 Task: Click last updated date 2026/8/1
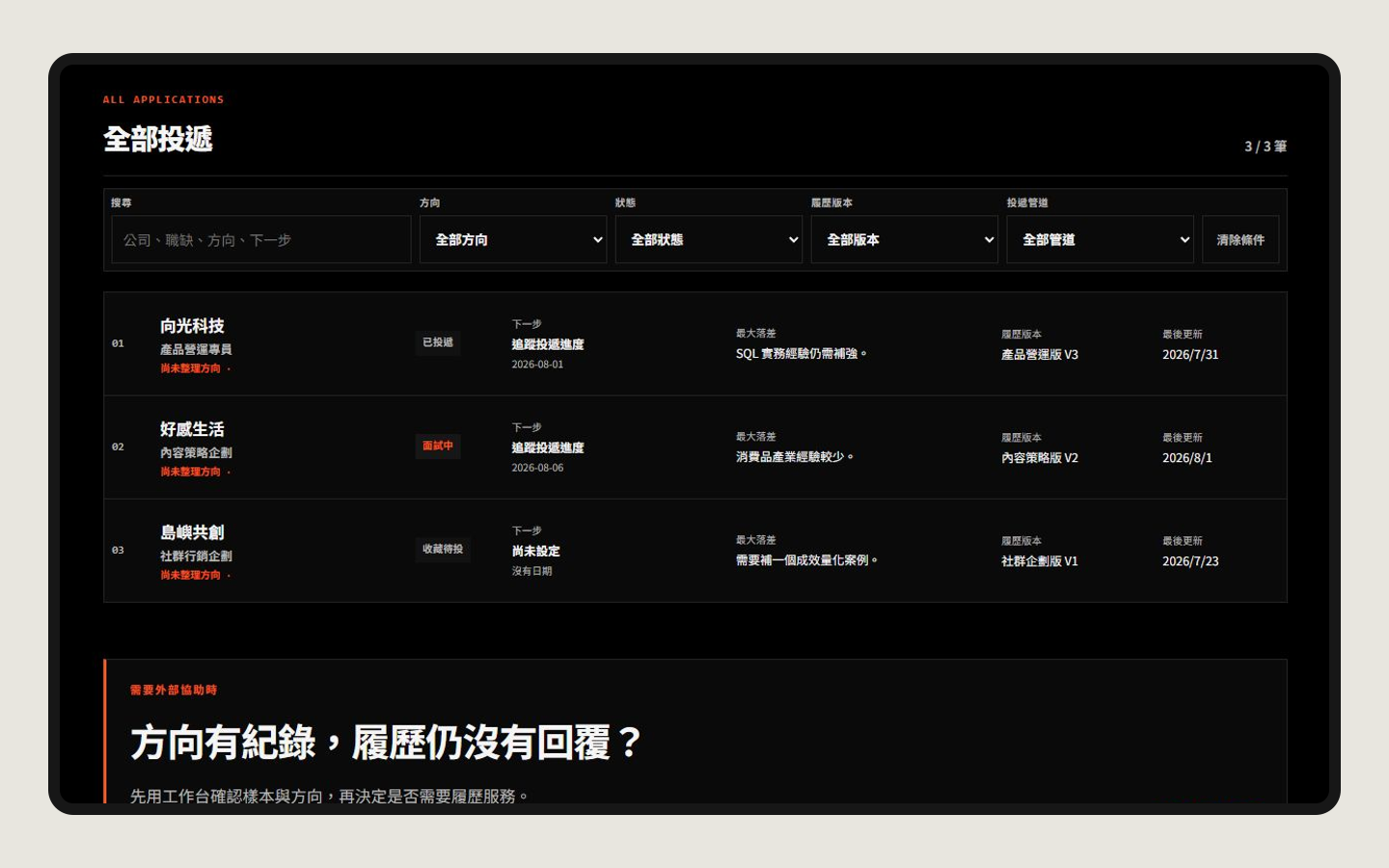click(x=1187, y=458)
